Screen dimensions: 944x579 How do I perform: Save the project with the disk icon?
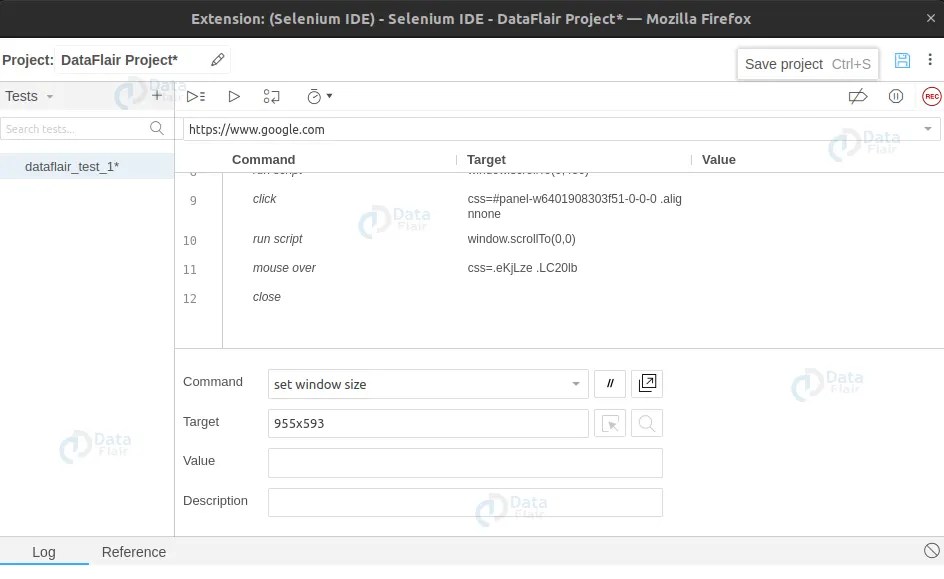[902, 61]
